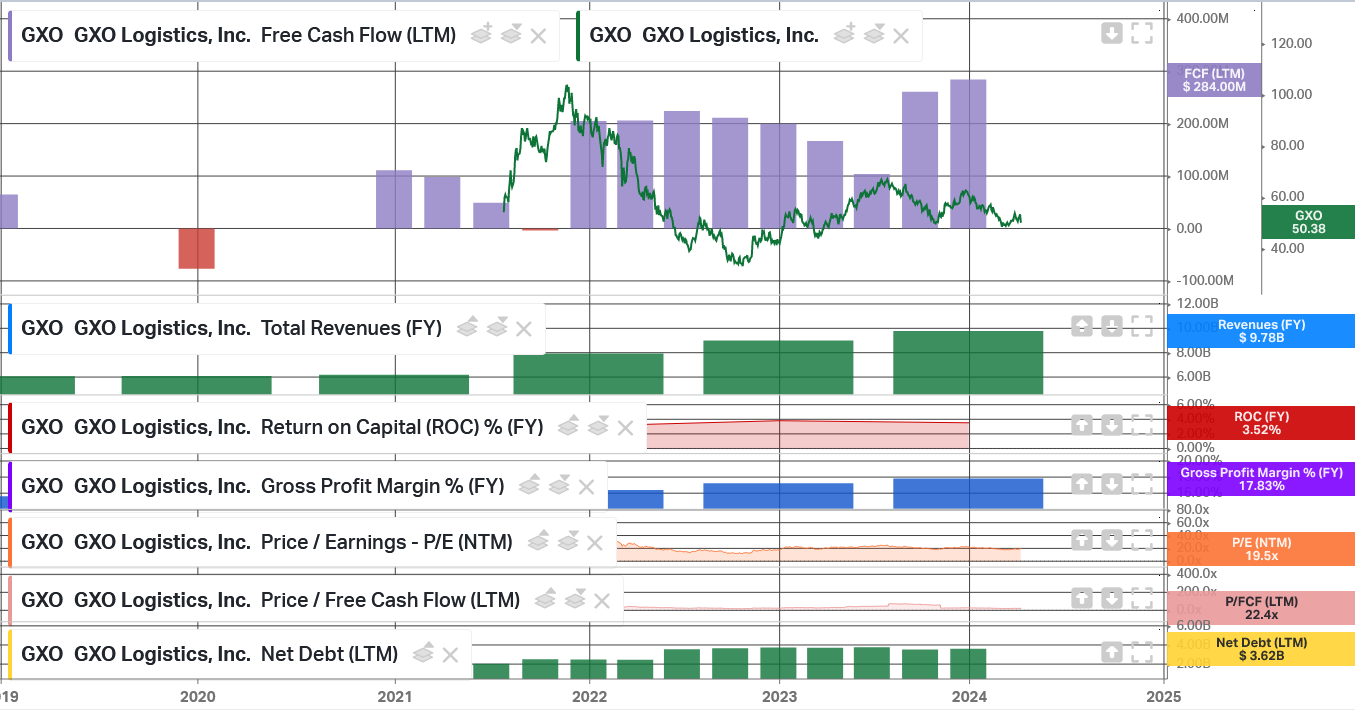
Task: Click the 2022 label on the time axis
Action: point(589,696)
